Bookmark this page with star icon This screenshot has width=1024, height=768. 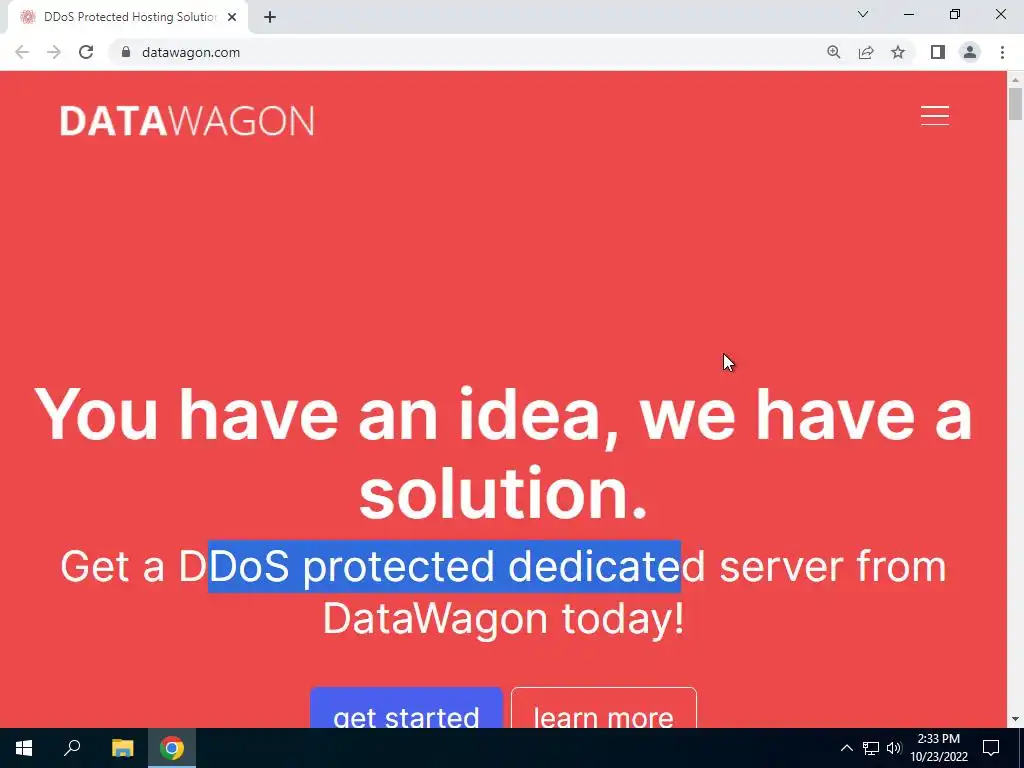click(898, 52)
